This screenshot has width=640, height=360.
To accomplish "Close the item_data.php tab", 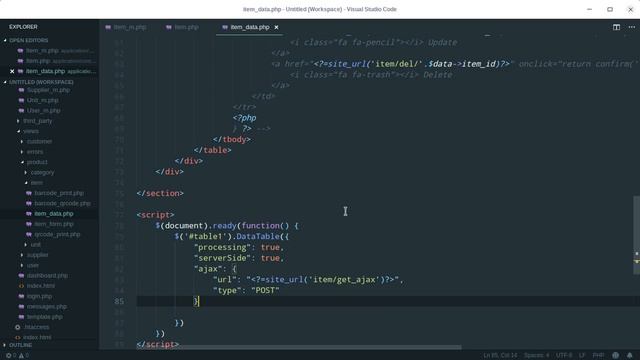I will 276,27.
